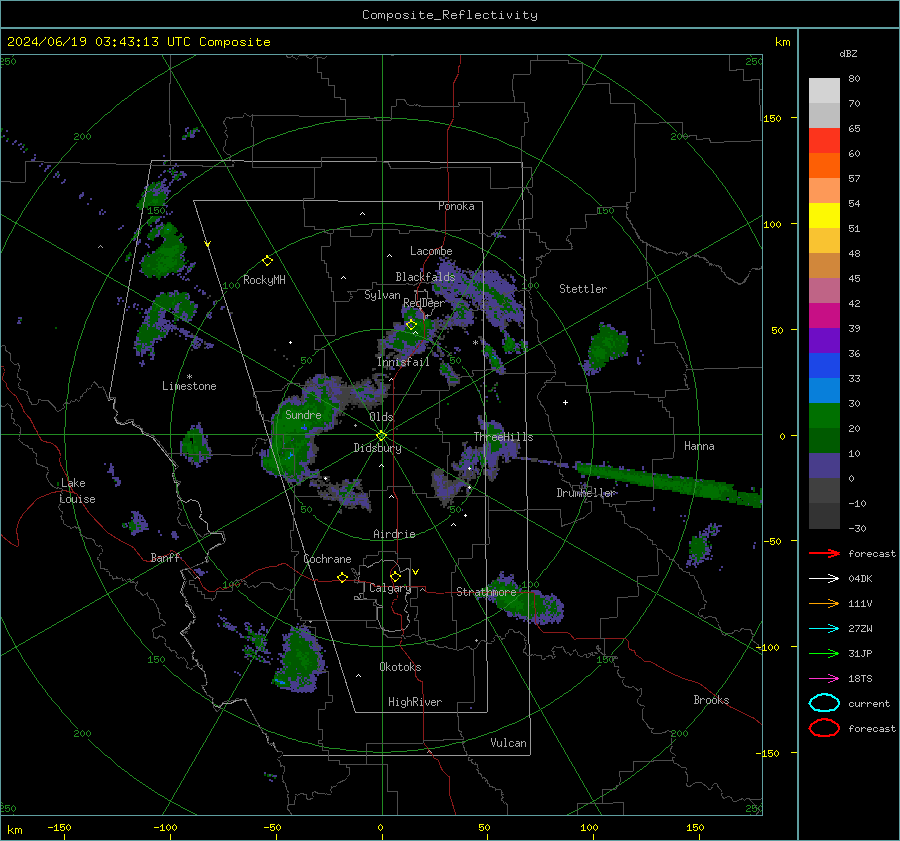
Task: Click the current legend label
Action: click(x=869, y=704)
